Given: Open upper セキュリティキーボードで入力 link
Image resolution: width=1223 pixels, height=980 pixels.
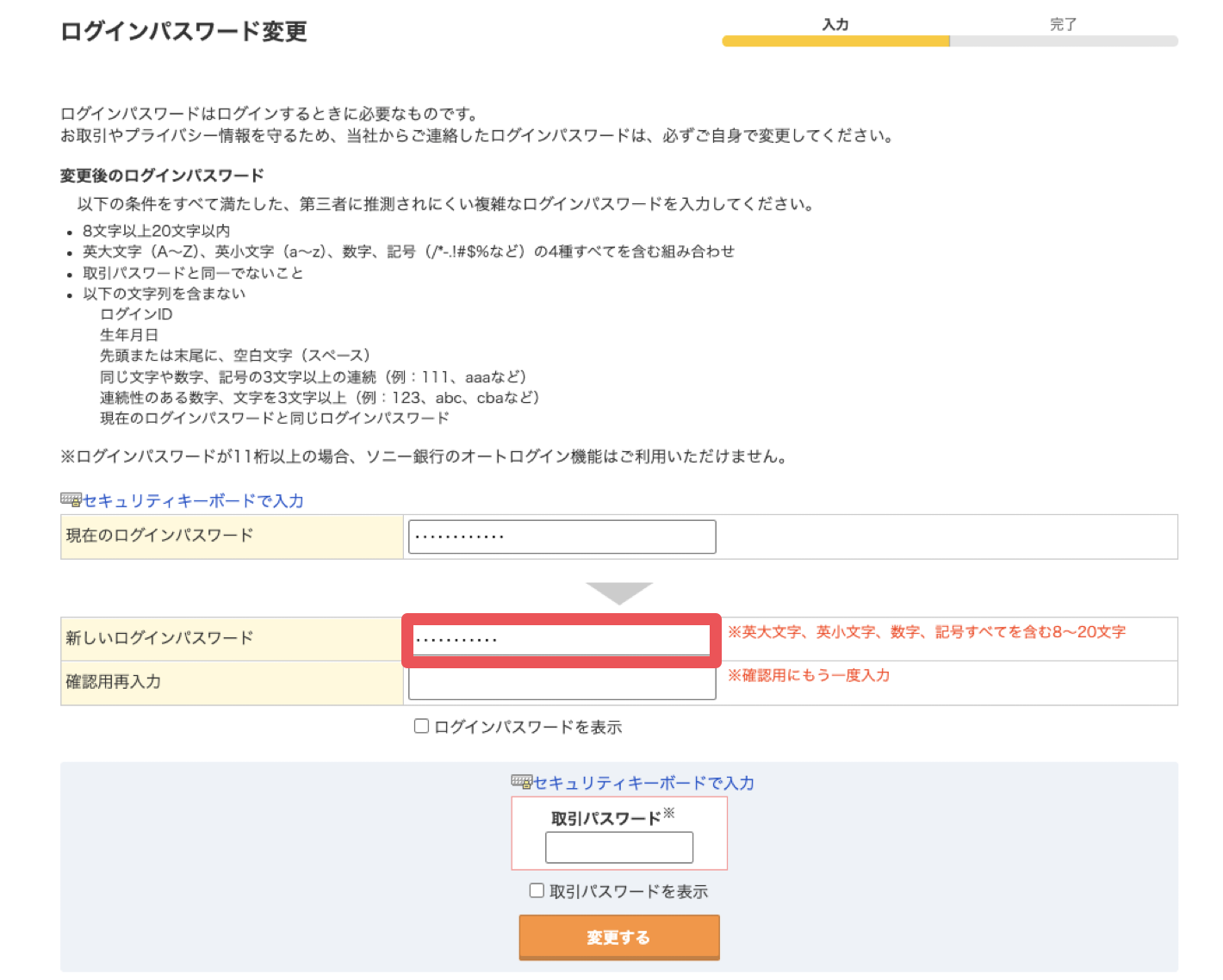Looking at the screenshot, I should pos(193,501).
